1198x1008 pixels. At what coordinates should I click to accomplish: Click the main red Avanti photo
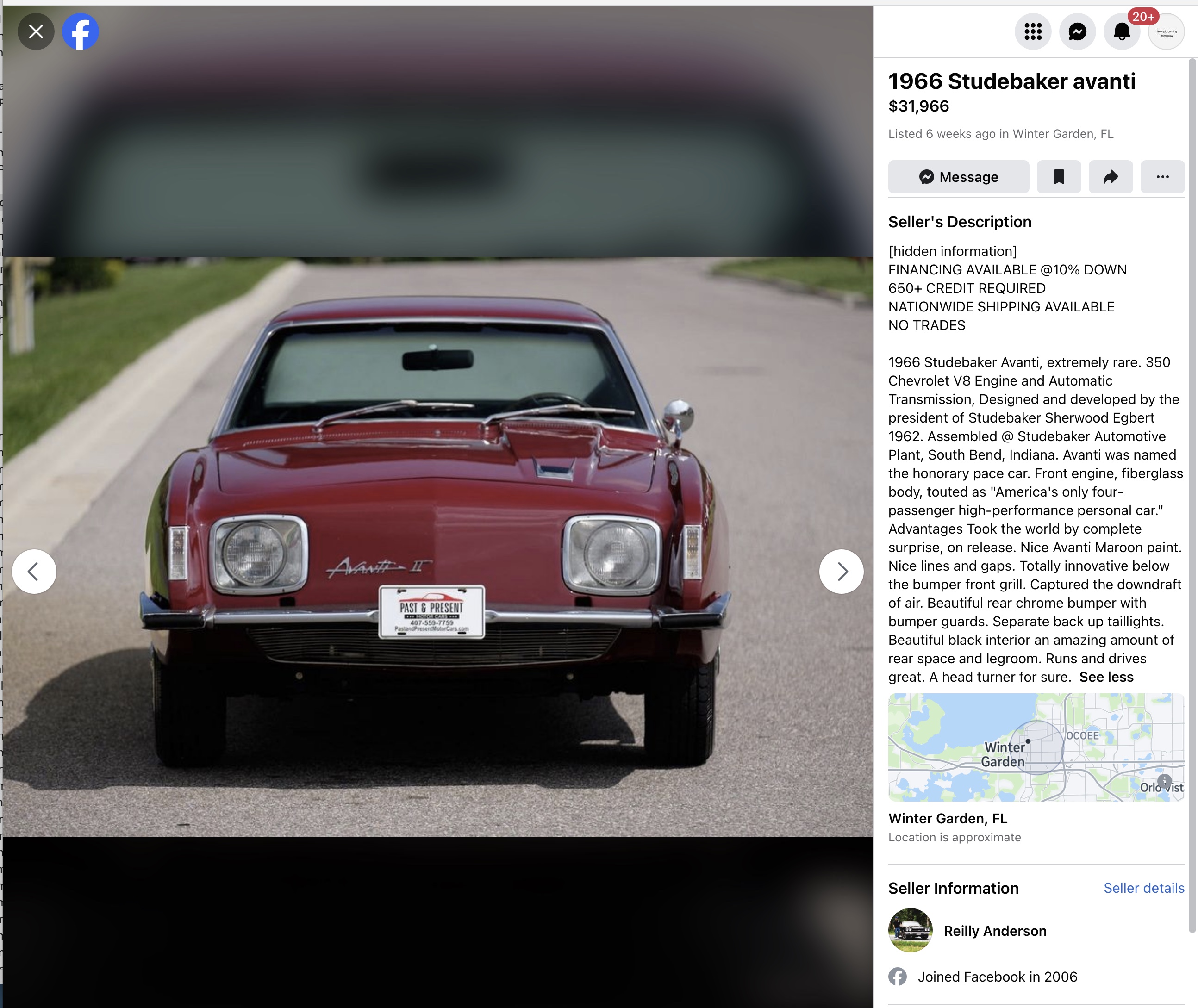(x=438, y=547)
